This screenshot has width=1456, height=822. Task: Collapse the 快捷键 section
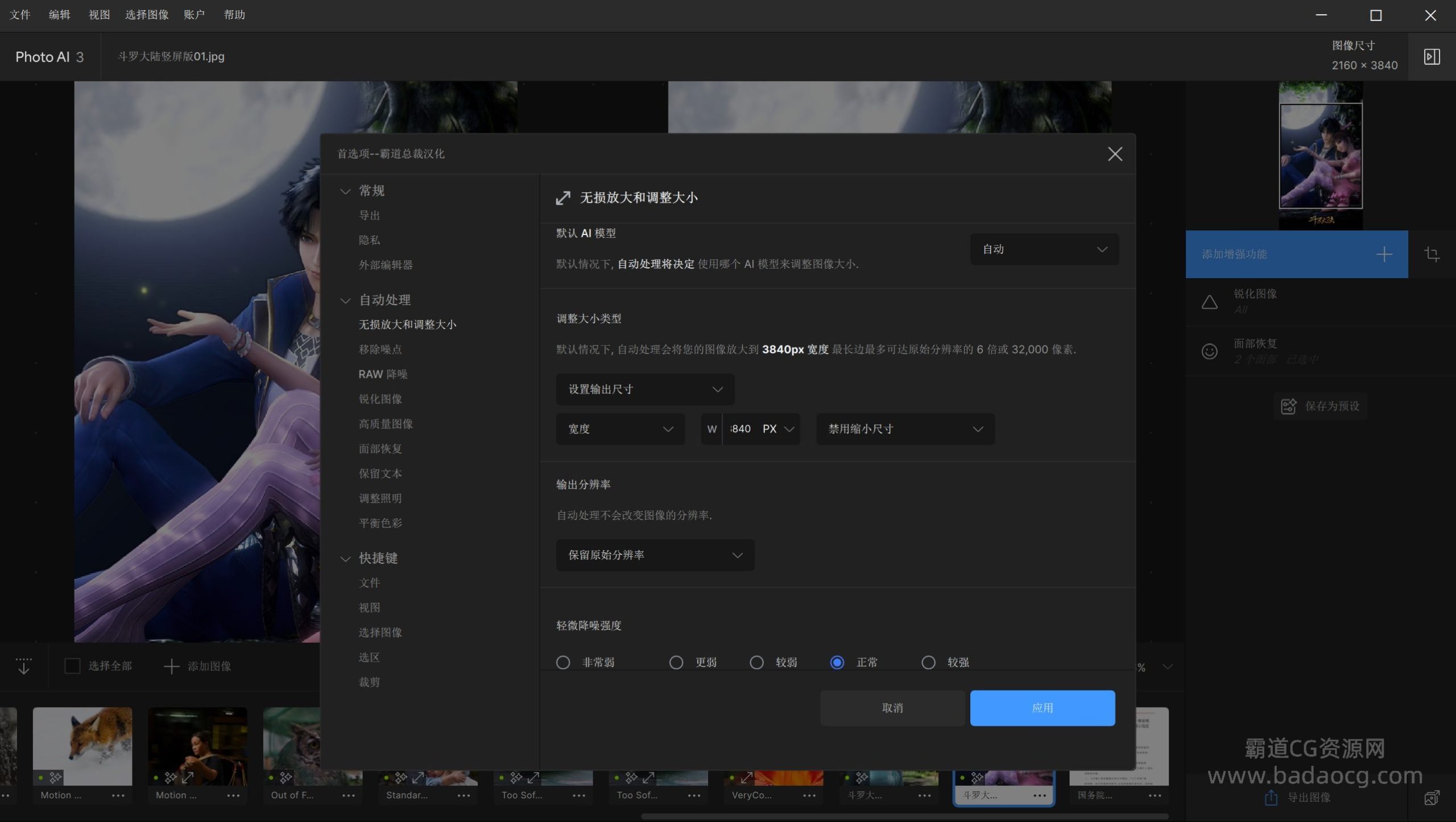pyautogui.click(x=345, y=559)
